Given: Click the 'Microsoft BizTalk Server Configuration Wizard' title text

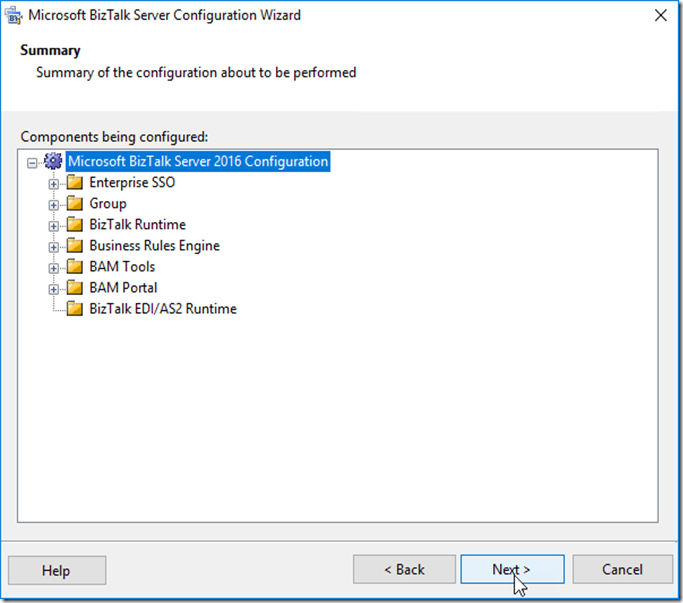Looking at the screenshot, I should click(x=165, y=15).
